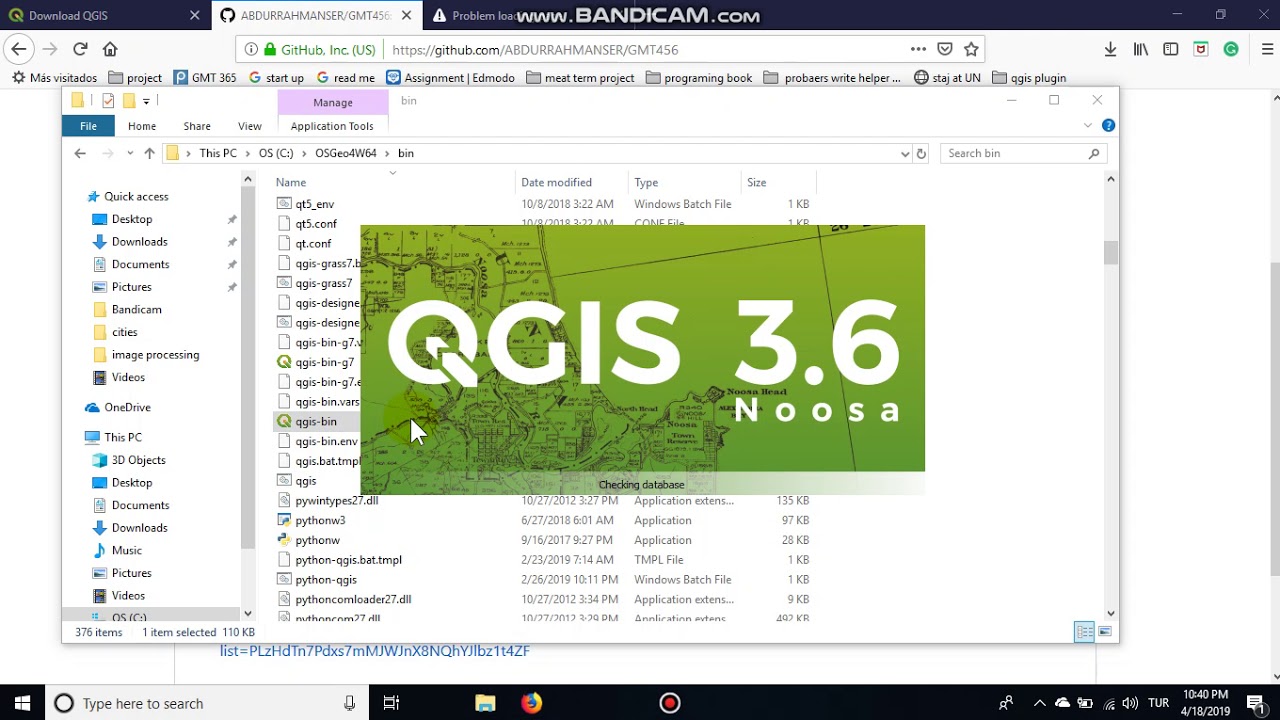Open the programing book bookmarks folder
This screenshot has width=1280, height=720.
[699, 77]
